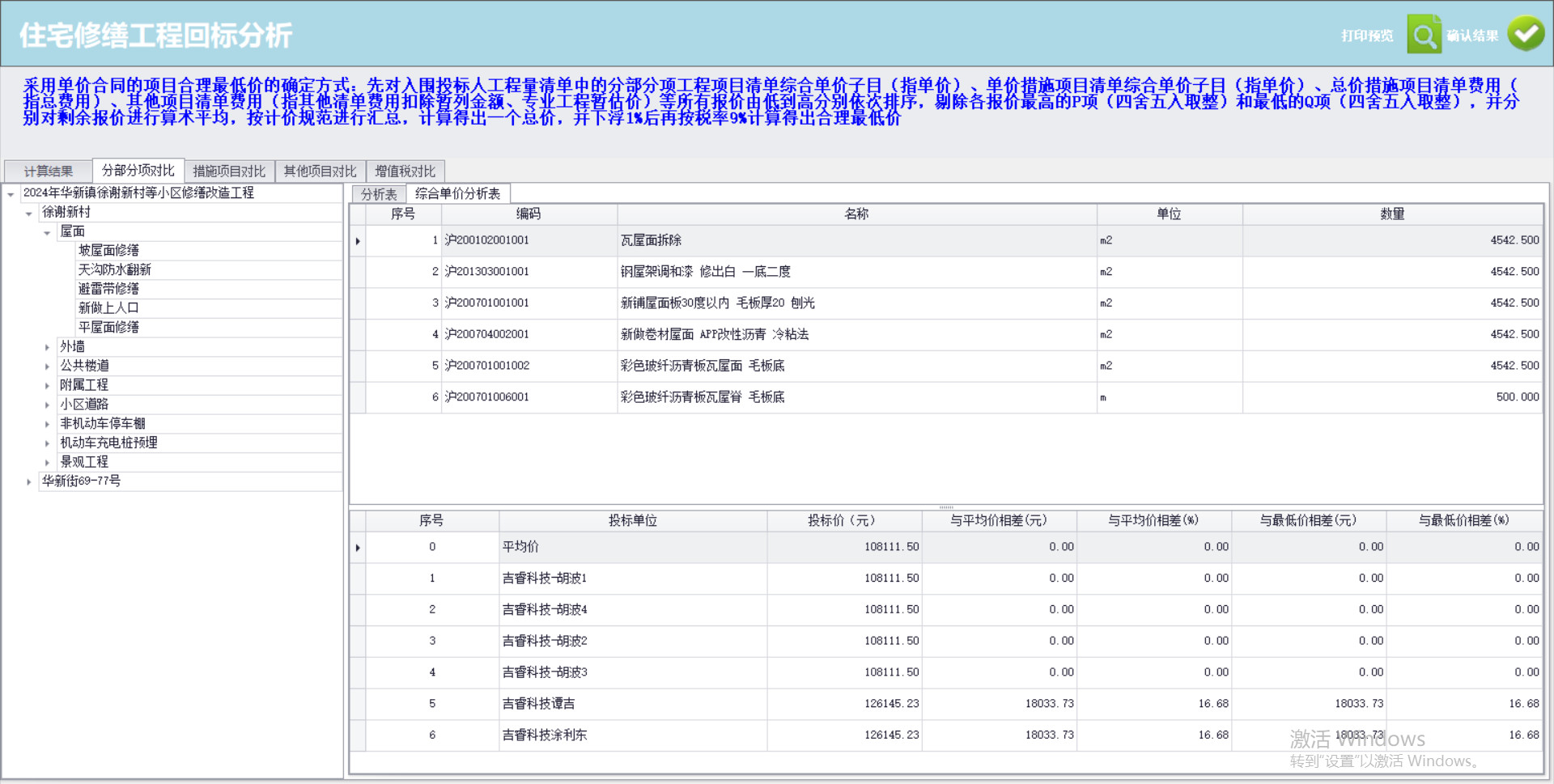Expand the 小区道路 tree node
The image size is (1554, 784).
(x=47, y=405)
